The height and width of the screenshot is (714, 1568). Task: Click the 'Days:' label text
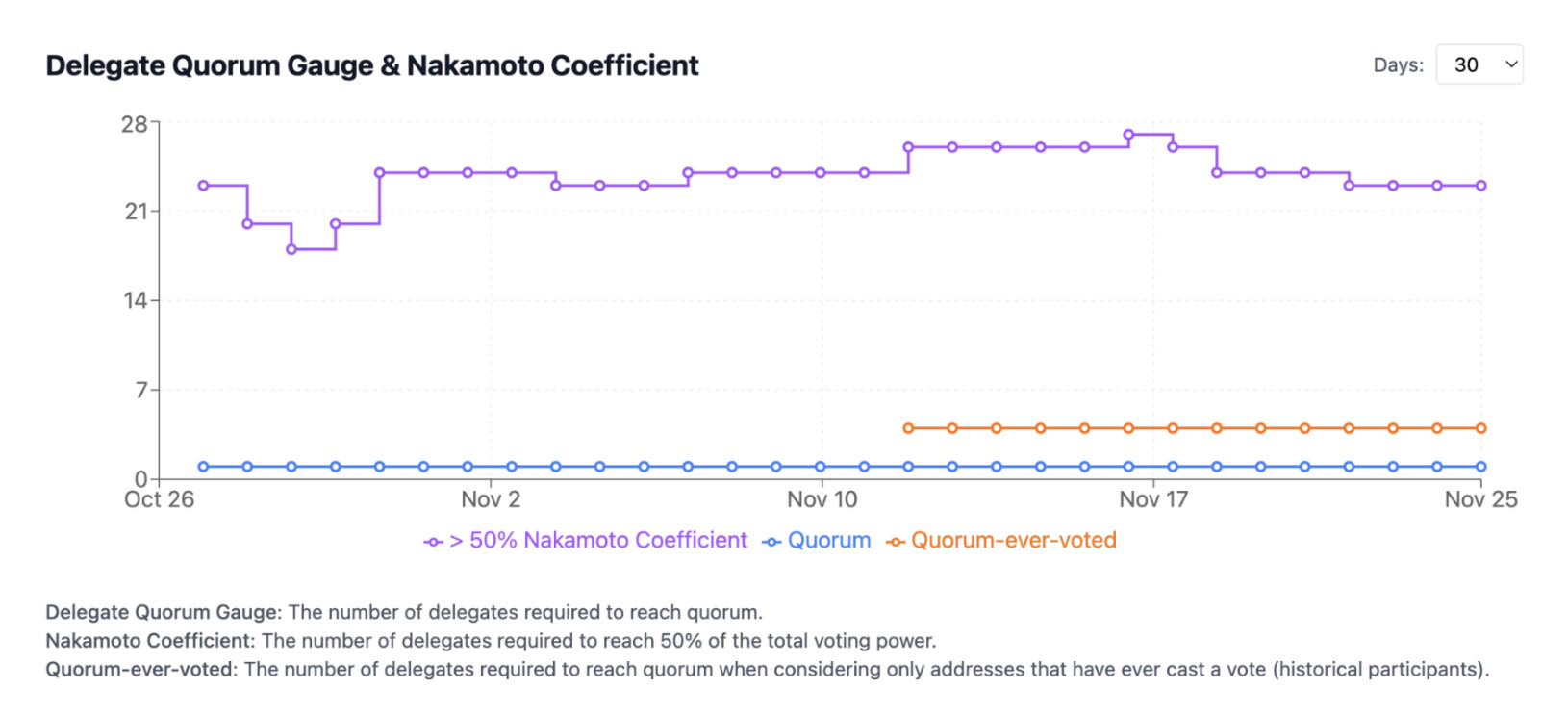(1398, 65)
